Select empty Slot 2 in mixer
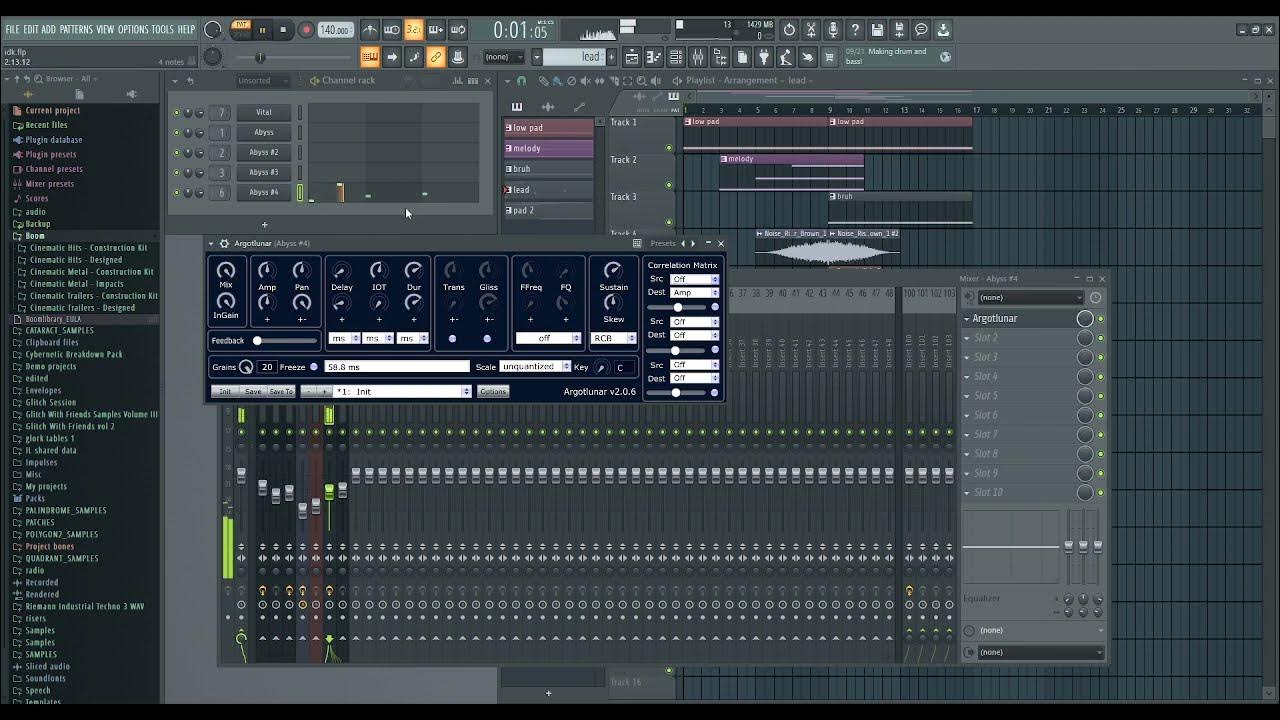Screen dimensions: 1280x720 click(x=1018, y=338)
